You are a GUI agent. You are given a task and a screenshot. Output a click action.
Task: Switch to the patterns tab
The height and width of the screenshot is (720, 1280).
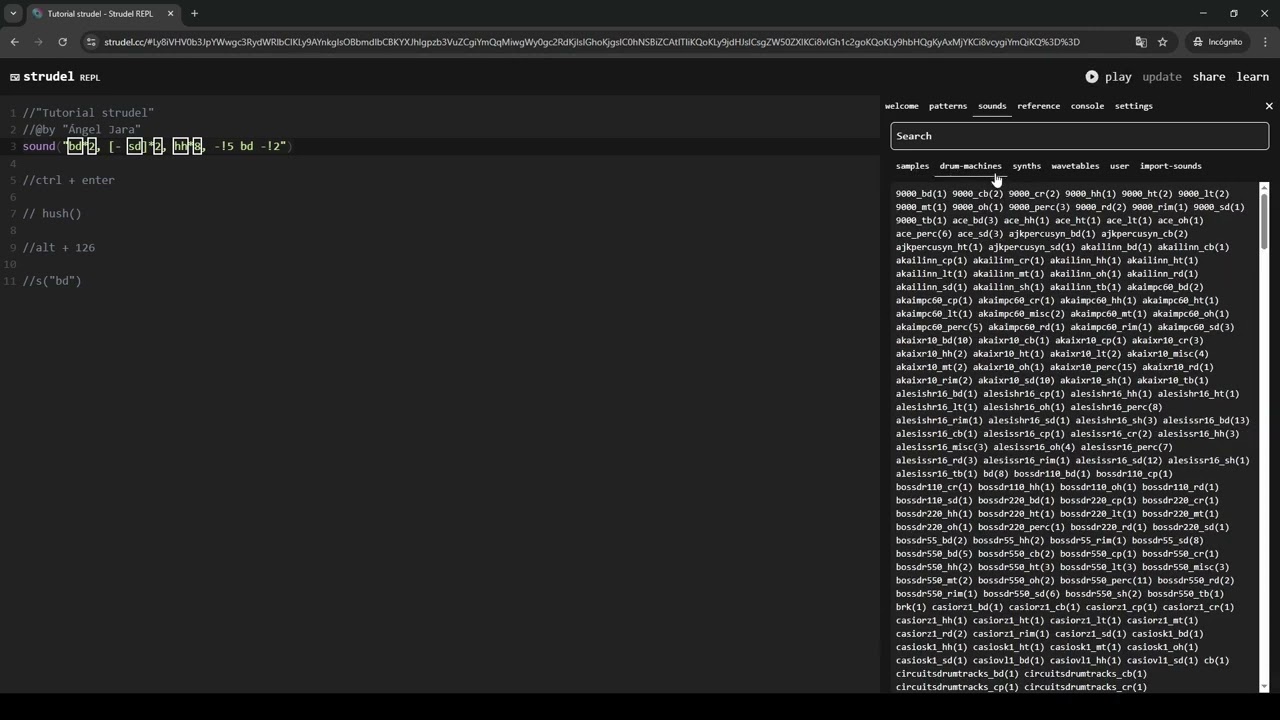(x=948, y=106)
